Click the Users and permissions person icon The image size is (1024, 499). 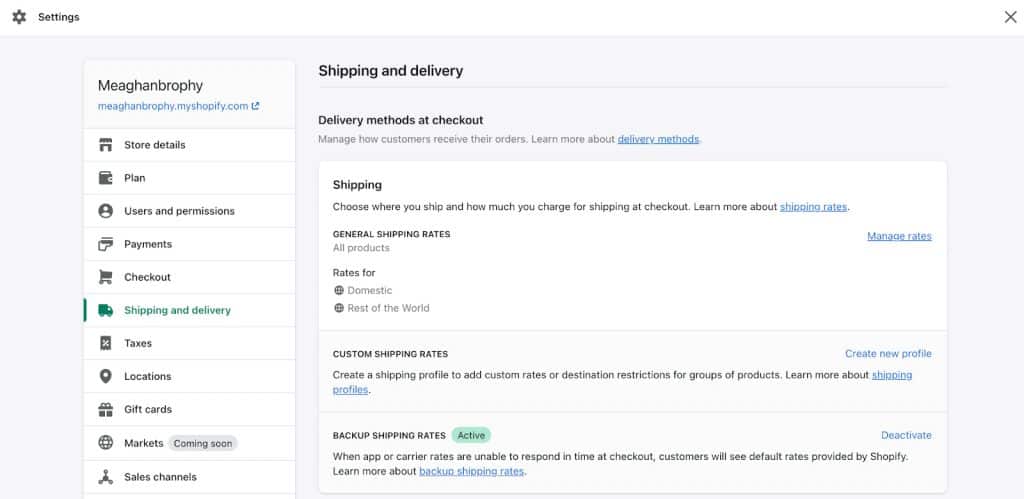pos(105,211)
